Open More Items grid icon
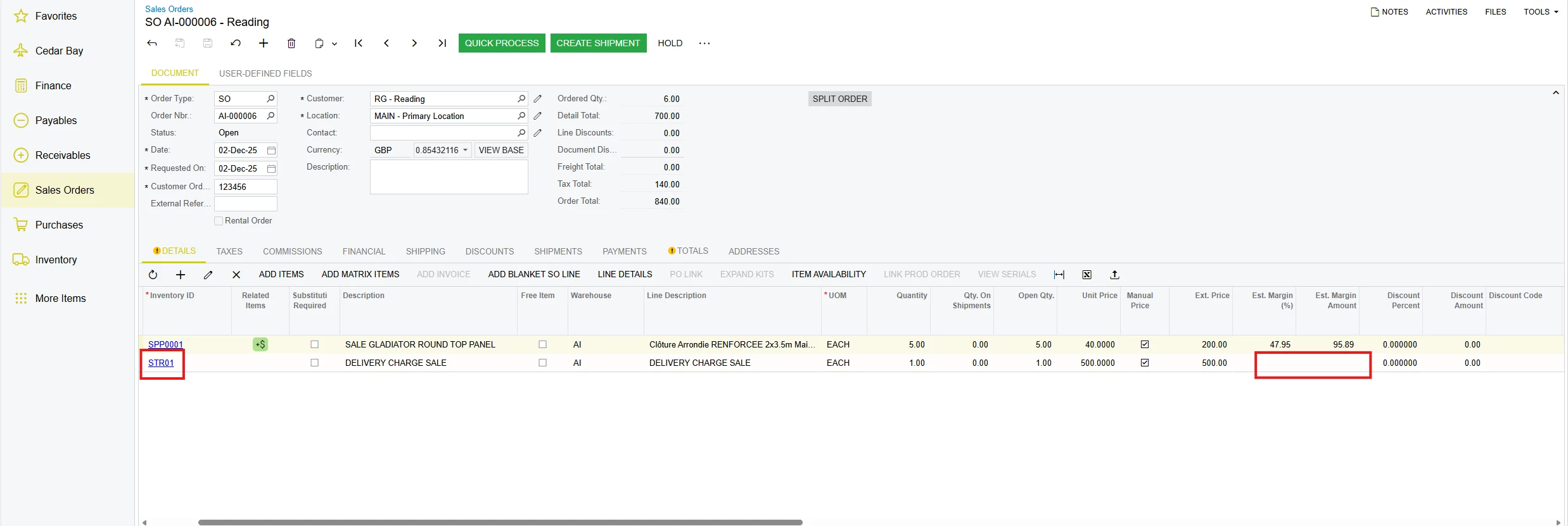 [21, 298]
